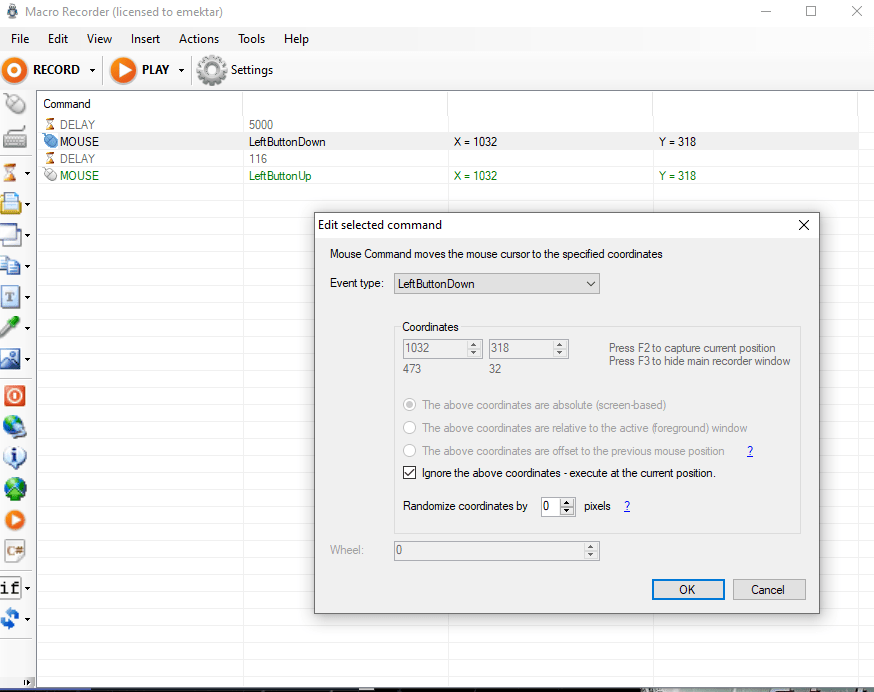Select 'relative to the active window' radio
Viewport: 874px width, 692px height.
(x=410, y=428)
